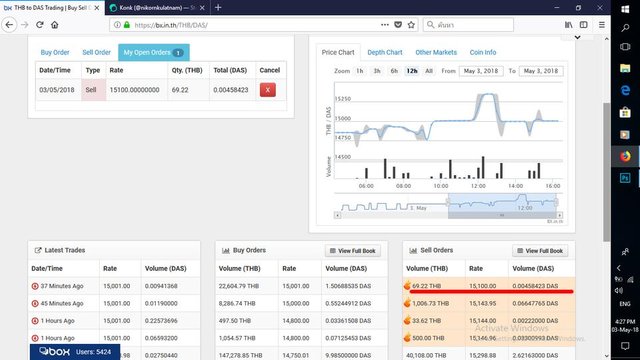Set chart zoom to All

click(x=429, y=71)
